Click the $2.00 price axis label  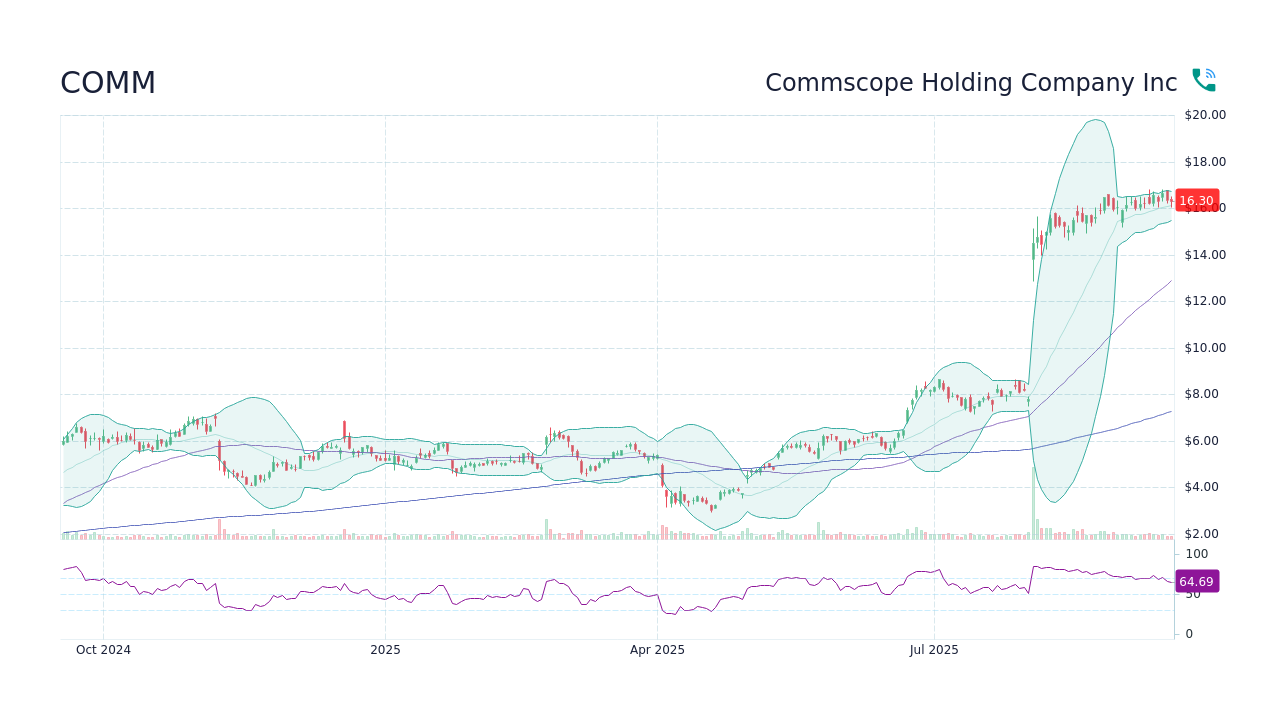tap(1200, 534)
